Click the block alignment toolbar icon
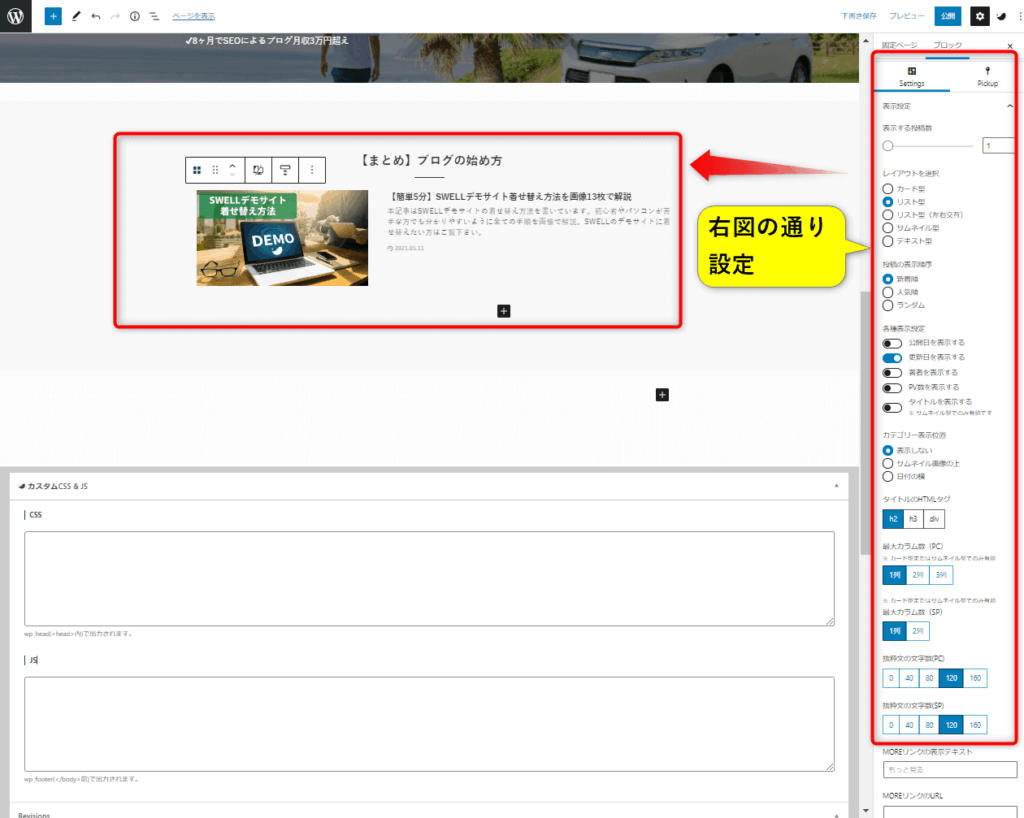 (285, 170)
